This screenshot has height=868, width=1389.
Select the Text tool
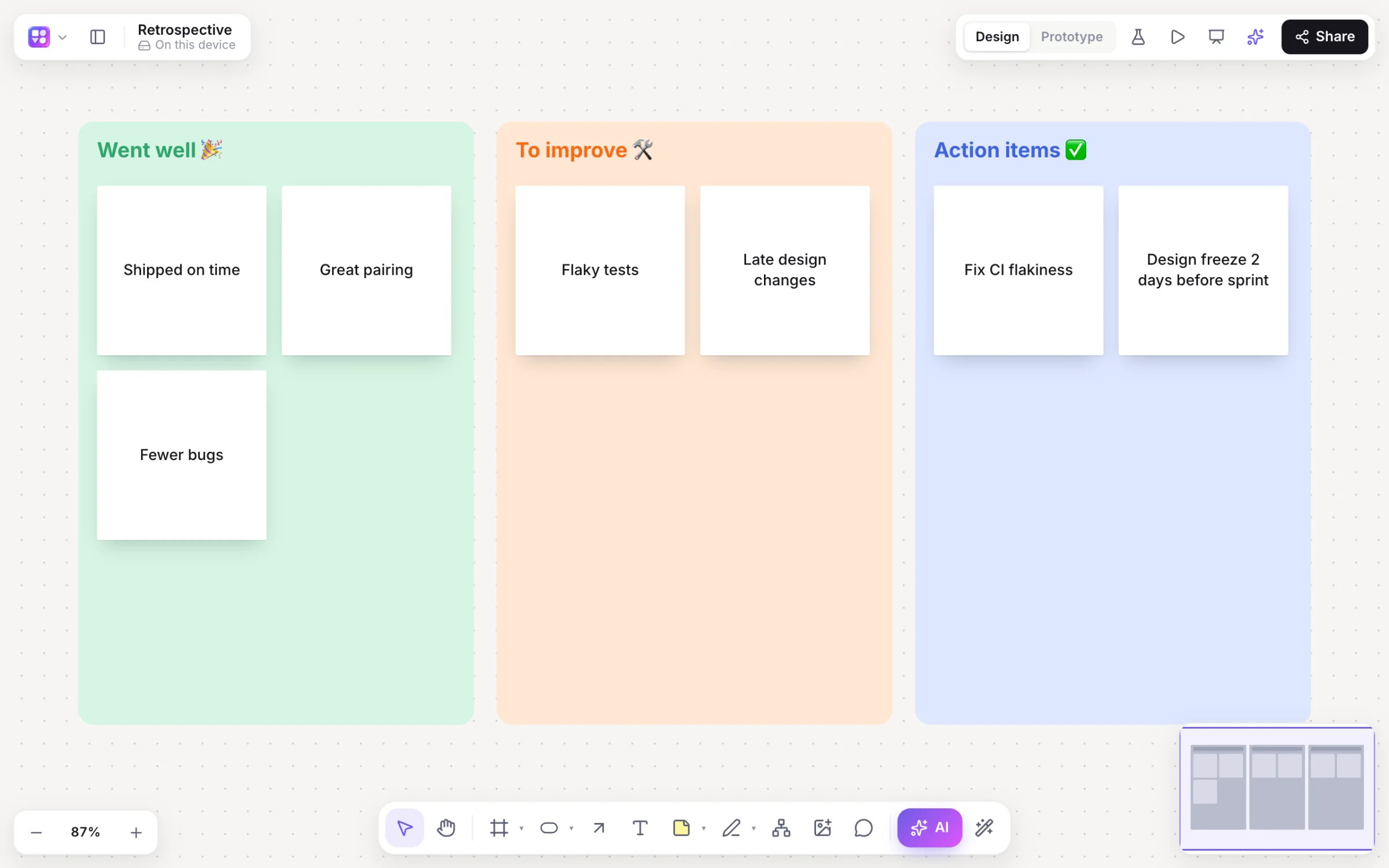(x=640, y=828)
